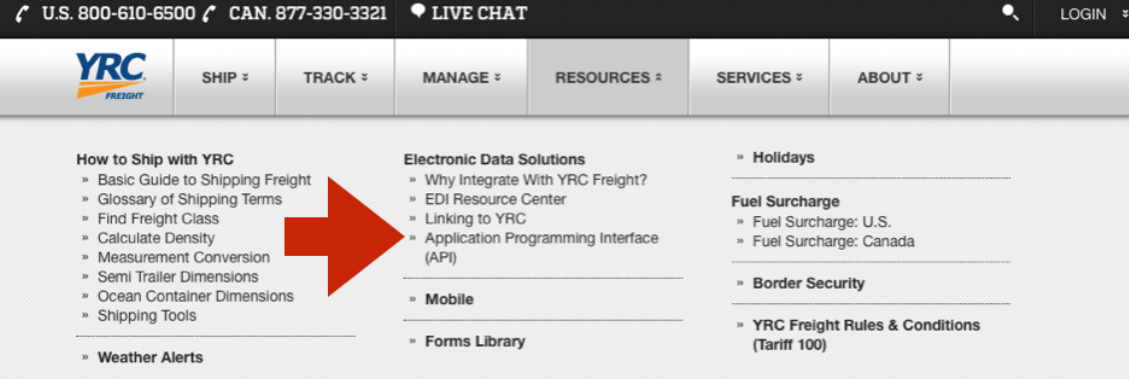This screenshot has height=379, width=1129.
Task: Click the Live Chat speech bubble icon
Action: (418, 12)
